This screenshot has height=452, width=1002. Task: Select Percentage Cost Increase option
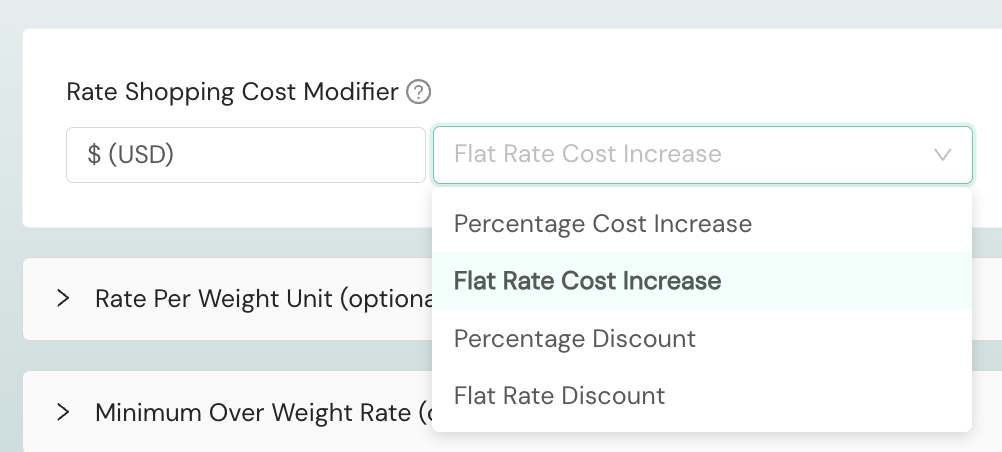coord(602,224)
